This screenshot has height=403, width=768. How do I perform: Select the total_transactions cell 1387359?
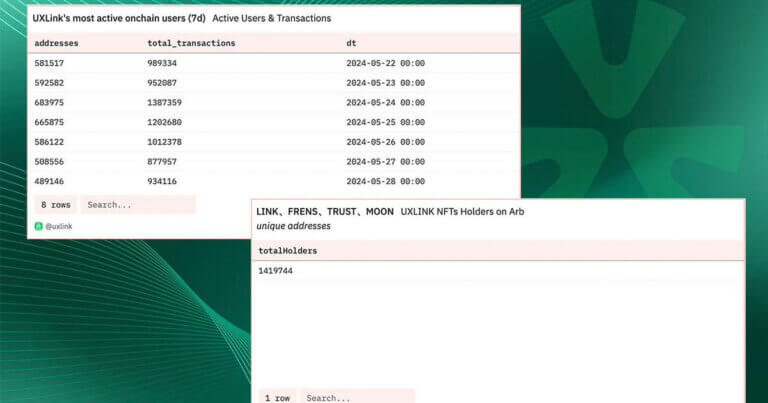(170, 102)
